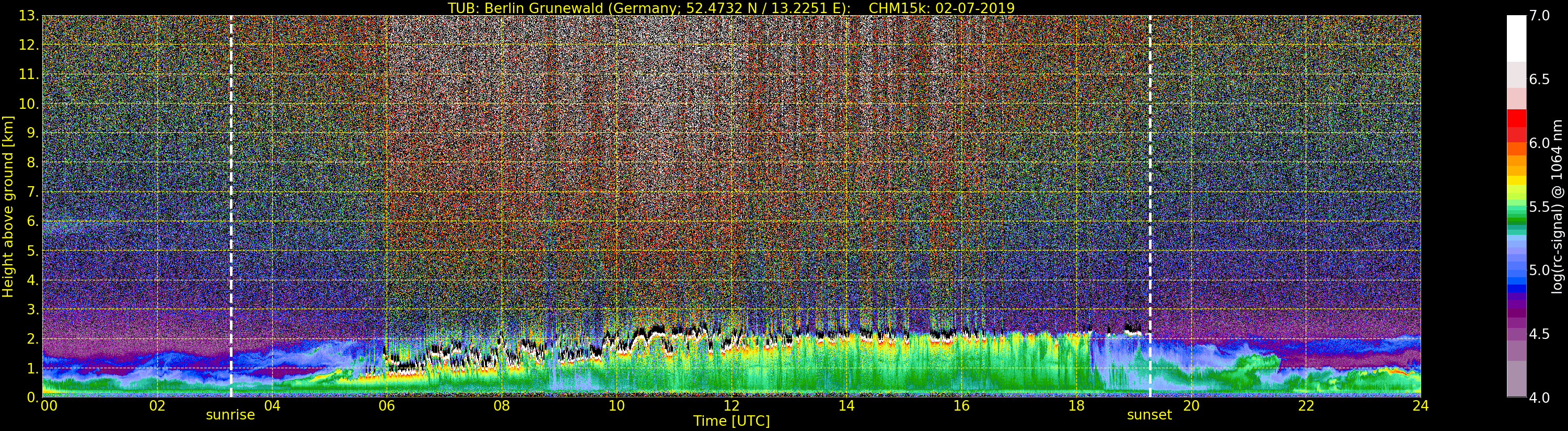Click the x-axis tick label '04'
Viewport: 1568px width, 431px height.
[x=272, y=406]
